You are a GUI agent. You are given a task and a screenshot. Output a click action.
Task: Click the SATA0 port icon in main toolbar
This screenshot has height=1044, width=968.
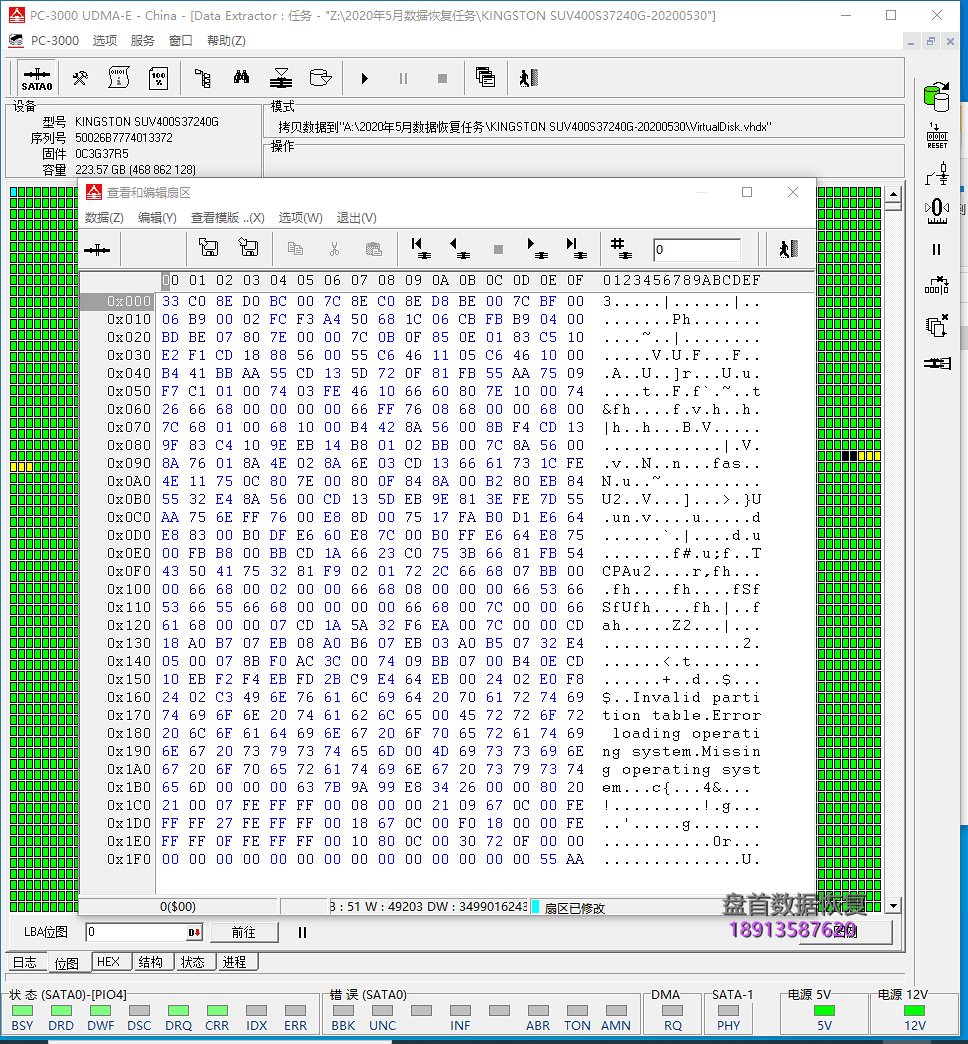tap(37, 79)
